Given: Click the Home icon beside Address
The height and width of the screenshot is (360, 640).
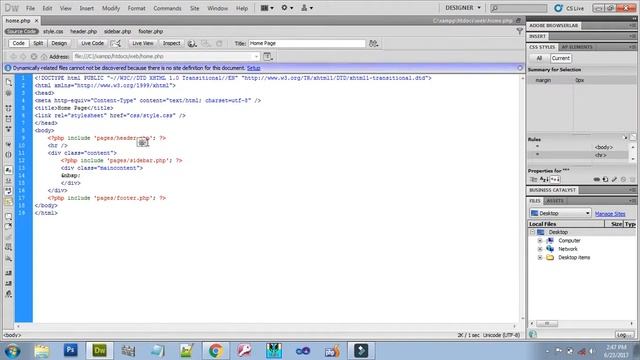Looking at the screenshot, I should pyautogui.click(x=44, y=57).
